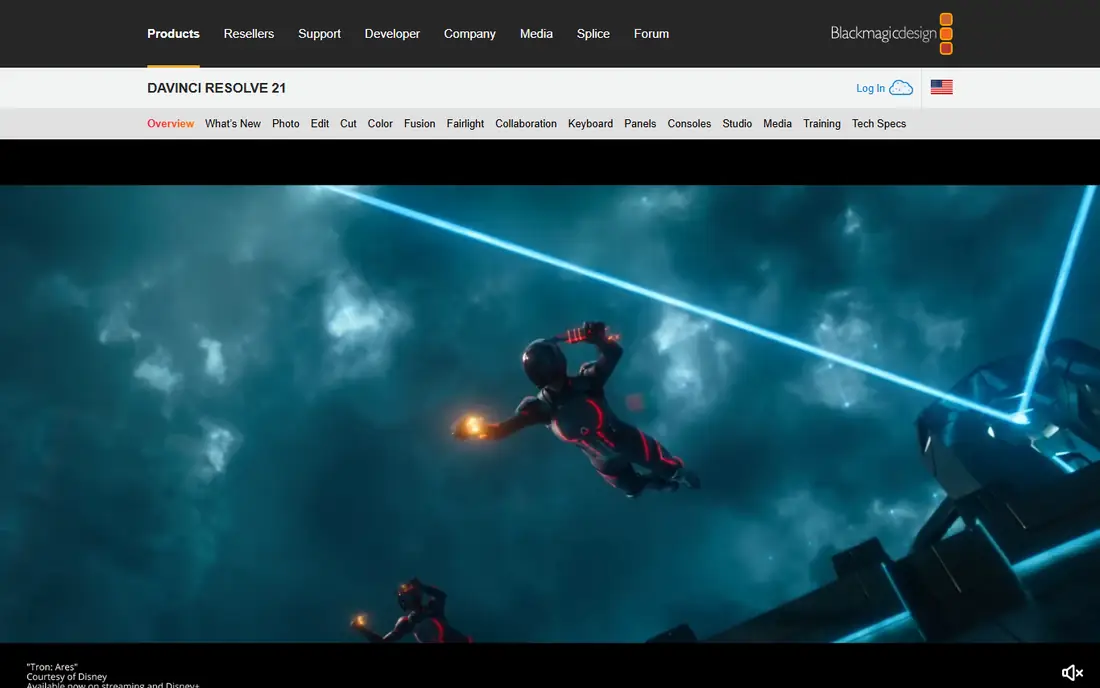The image size is (1100, 688).
Task: Open the Support section
Action: [319, 34]
